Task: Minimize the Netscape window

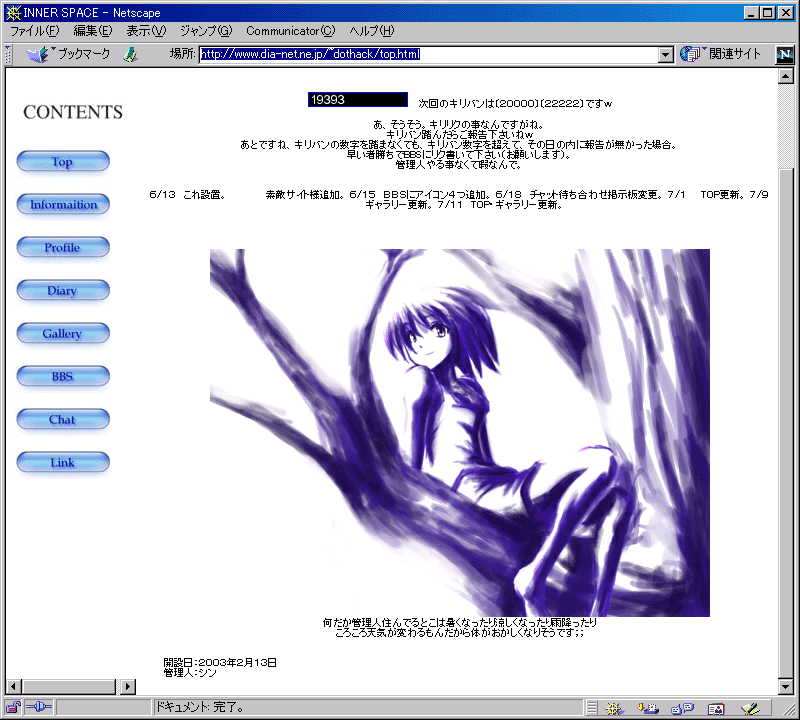Action: point(751,12)
